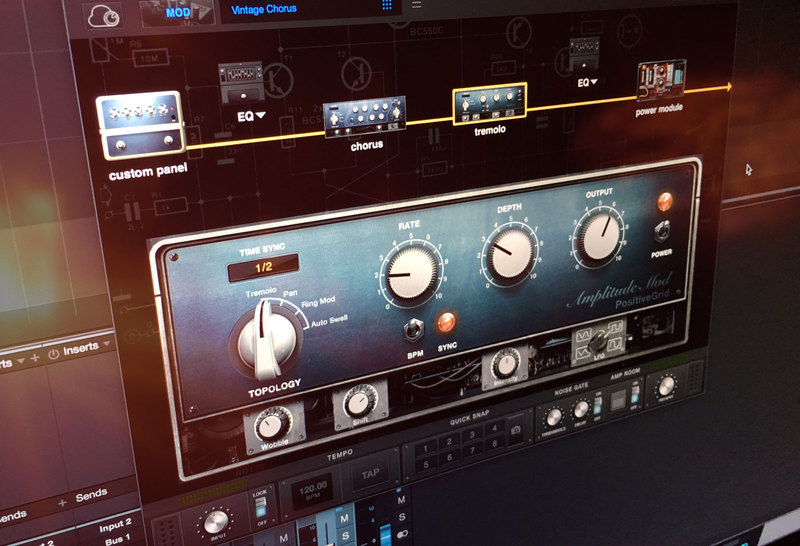Load Quick Snap slot 7

[472, 450]
